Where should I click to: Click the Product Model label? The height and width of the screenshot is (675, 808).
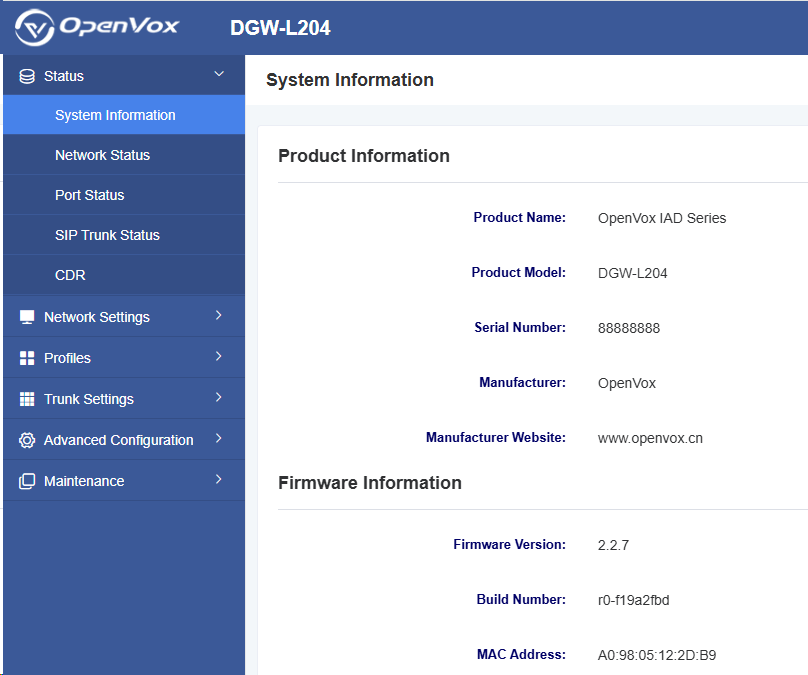pos(518,273)
